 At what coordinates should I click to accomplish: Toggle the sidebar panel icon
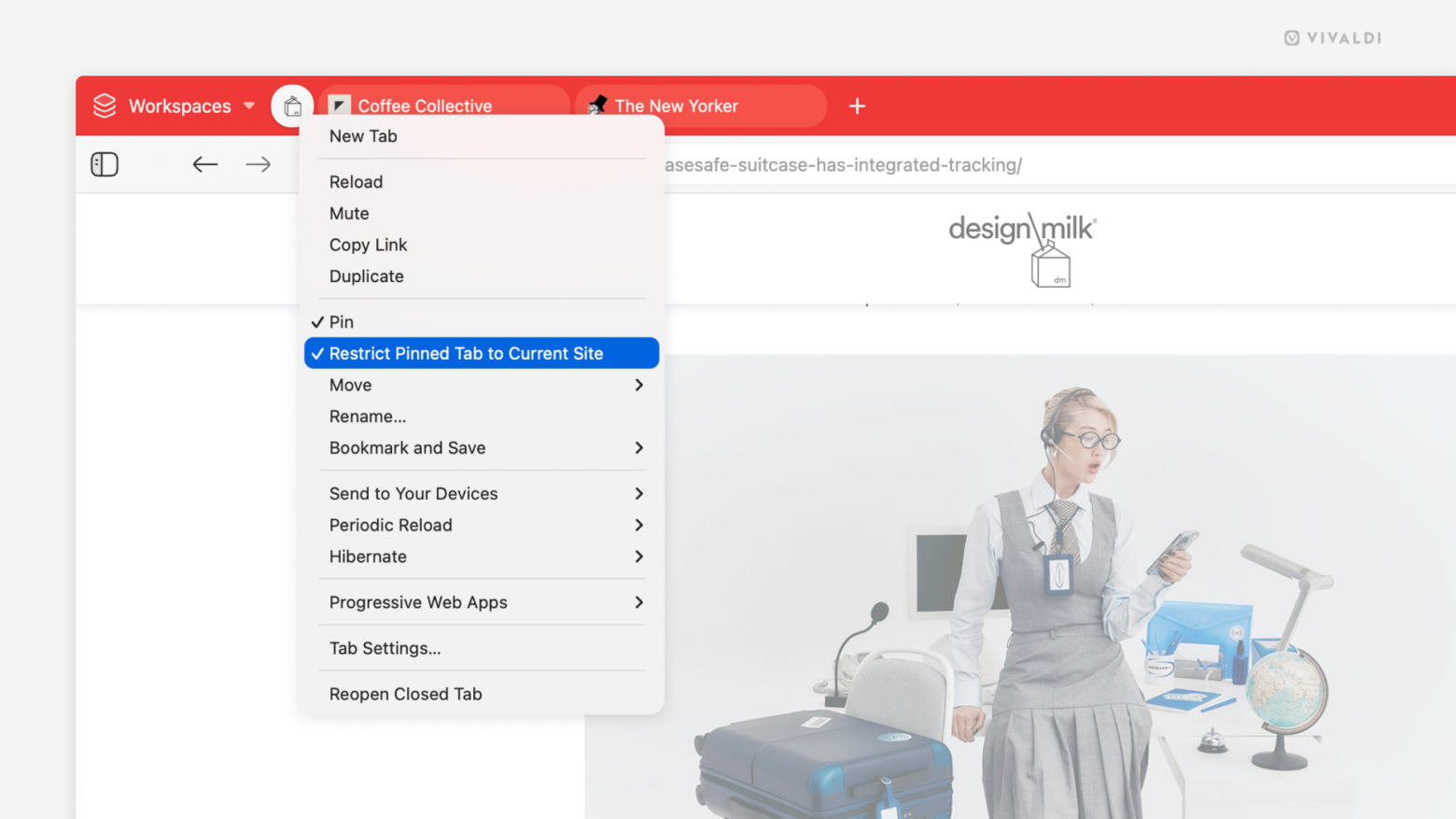click(104, 164)
